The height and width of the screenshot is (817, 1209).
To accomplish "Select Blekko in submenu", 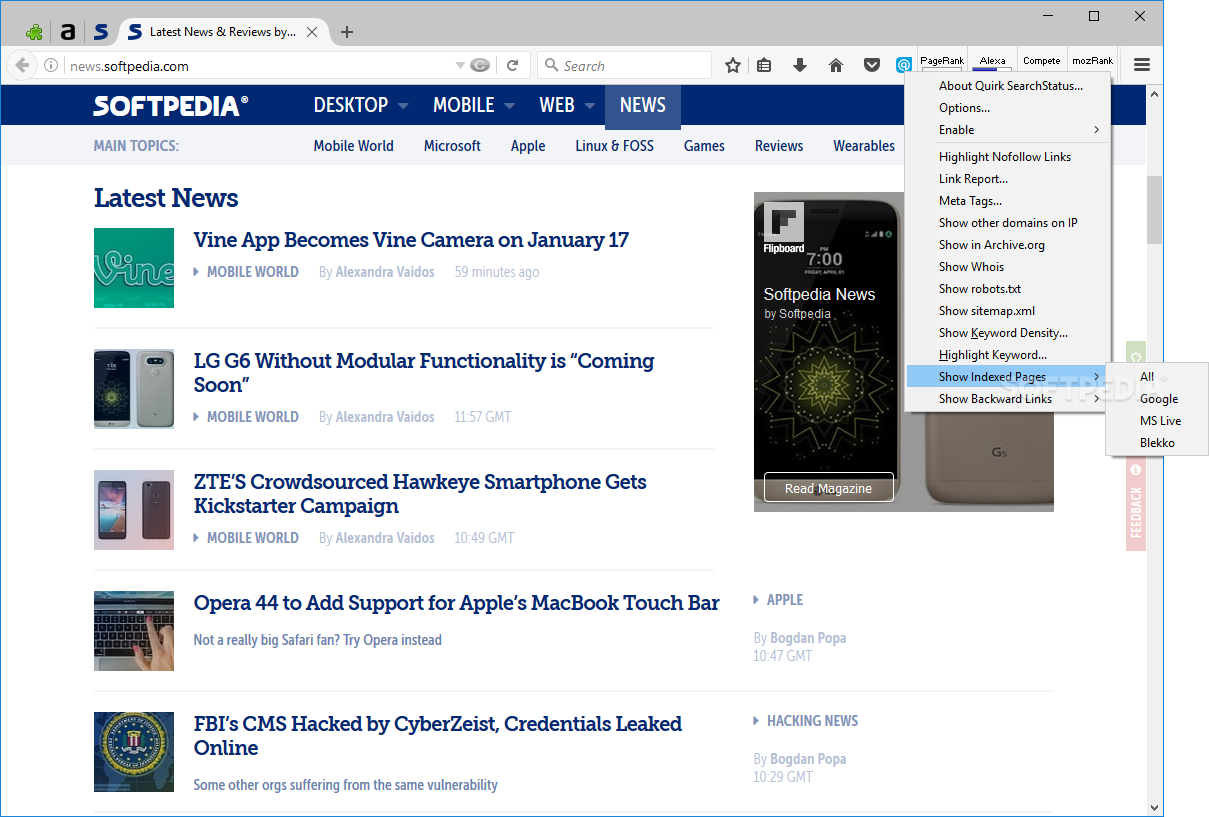I will (1157, 443).
